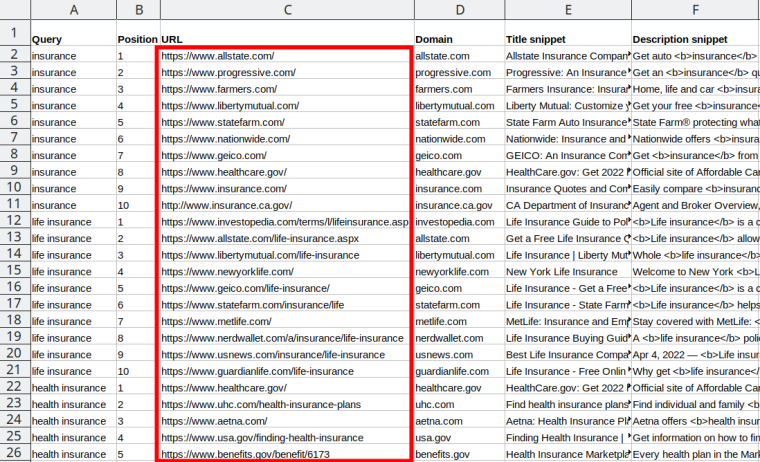Click domain cell 'usnews.com'
The height and width of the screenshot is (462, 760).
tap(459, 354)
